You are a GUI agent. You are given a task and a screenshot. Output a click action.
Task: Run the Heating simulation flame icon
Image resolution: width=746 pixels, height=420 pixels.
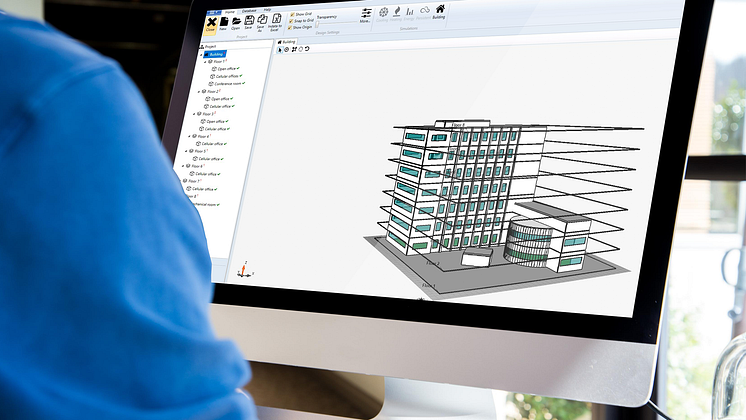coord(396,13)
